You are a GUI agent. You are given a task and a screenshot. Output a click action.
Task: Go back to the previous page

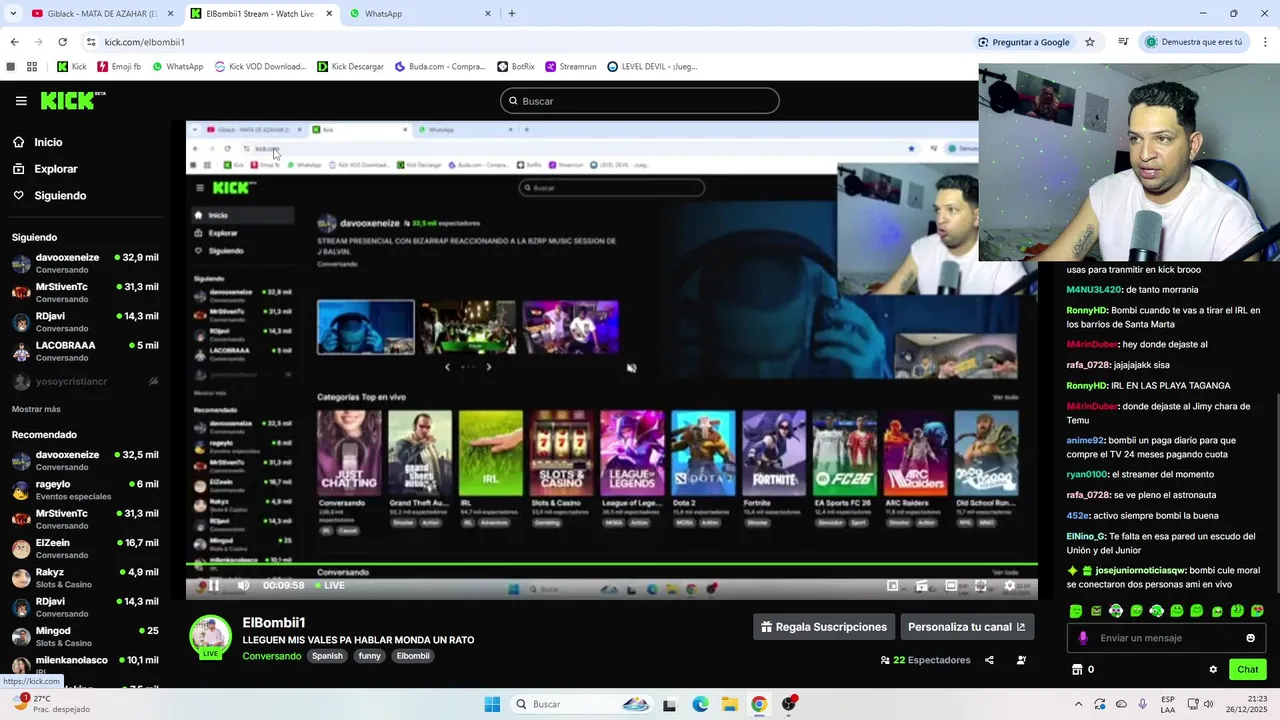[x=14, y=42]
